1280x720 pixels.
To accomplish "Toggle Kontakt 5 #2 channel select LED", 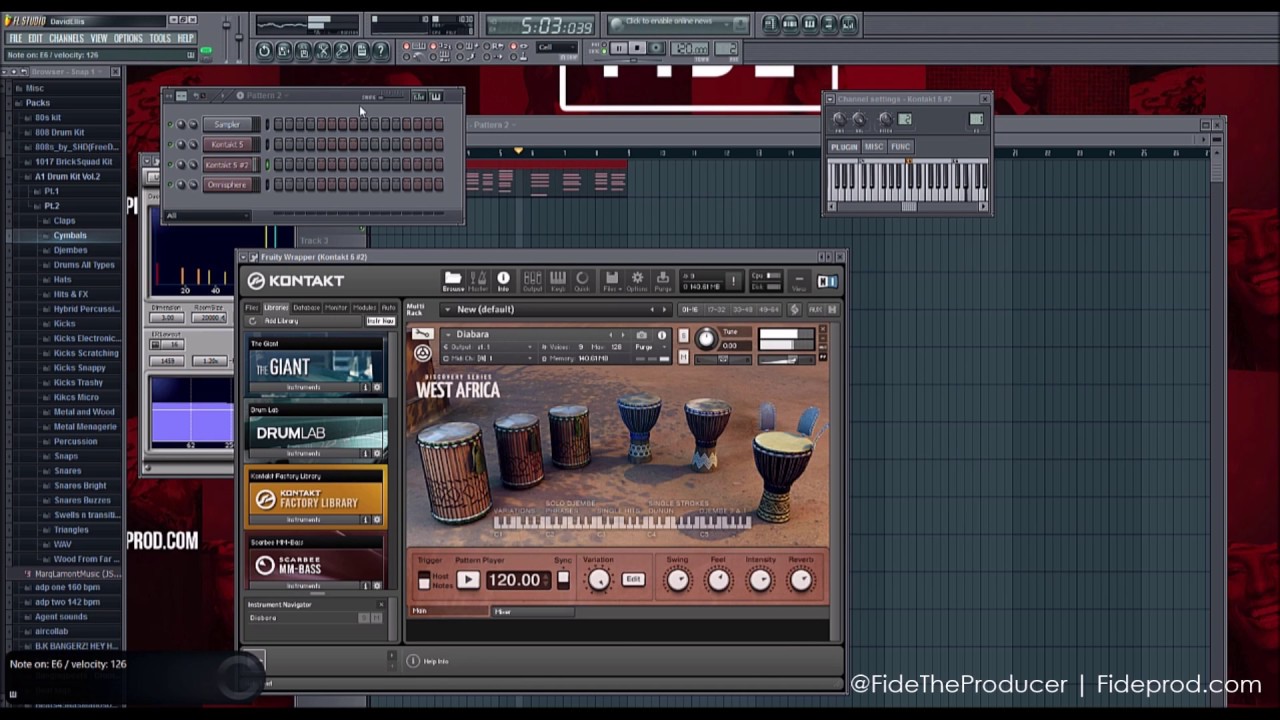I will (x=267, y=165).
